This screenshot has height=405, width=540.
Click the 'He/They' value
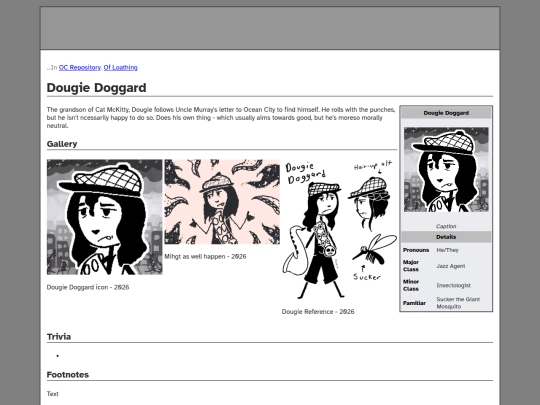[447, 250]
